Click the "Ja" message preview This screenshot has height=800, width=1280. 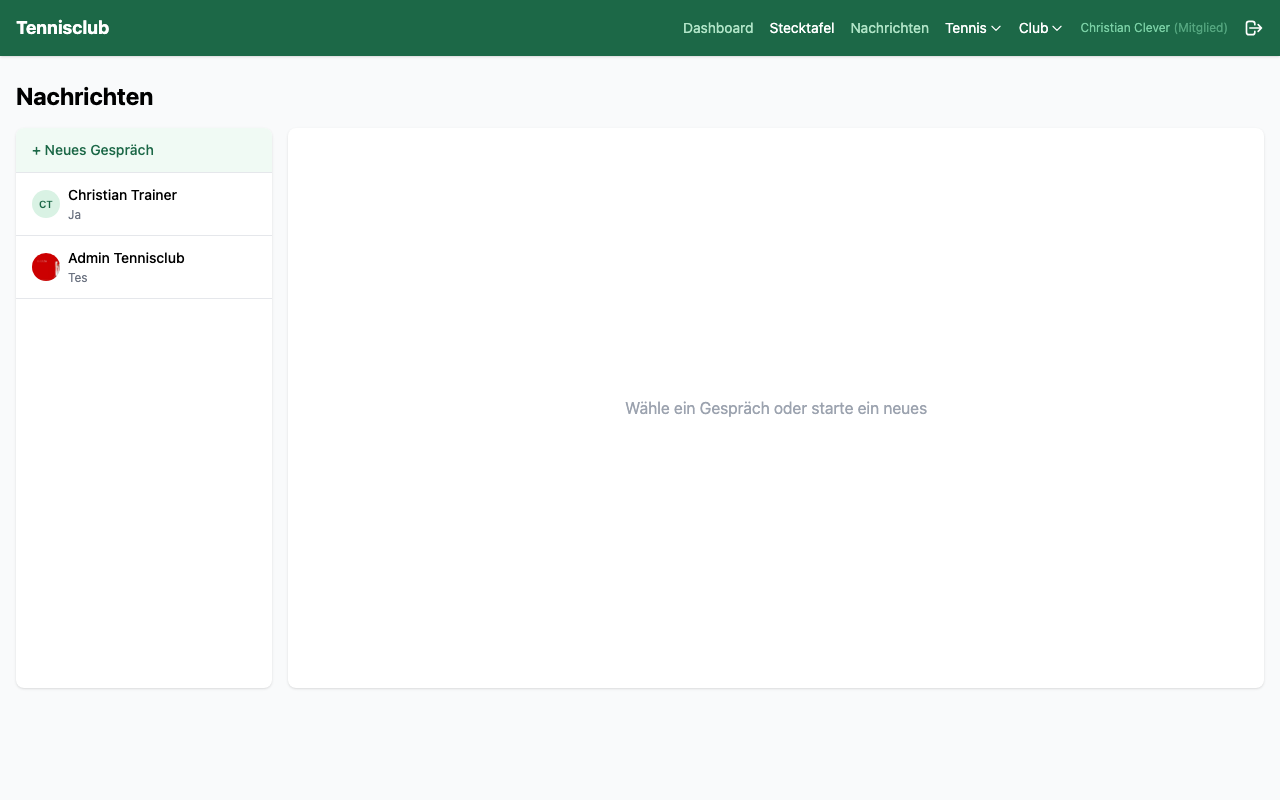pyautogui.click(x=75, y=215)
